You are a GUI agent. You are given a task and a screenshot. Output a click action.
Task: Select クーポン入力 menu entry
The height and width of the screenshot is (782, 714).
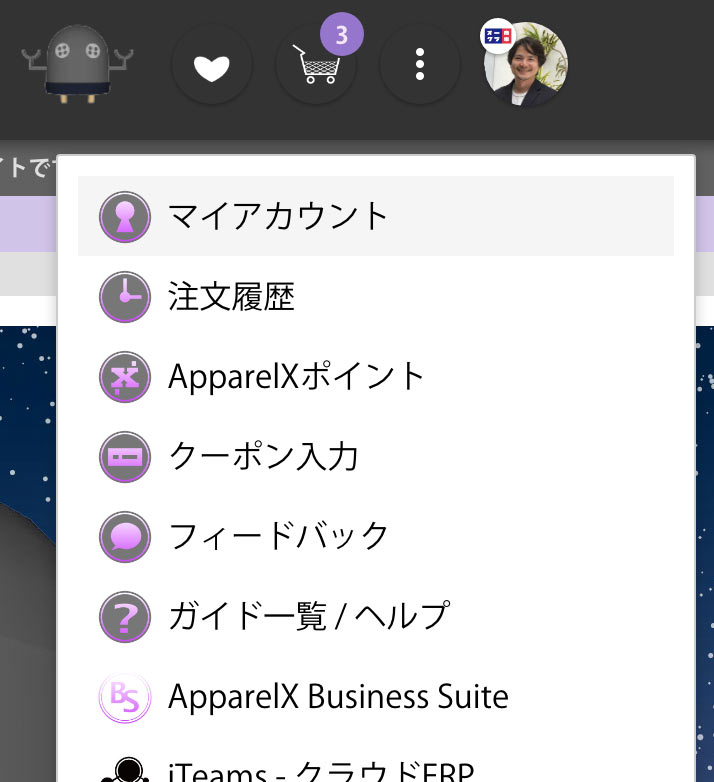[376, 456]
